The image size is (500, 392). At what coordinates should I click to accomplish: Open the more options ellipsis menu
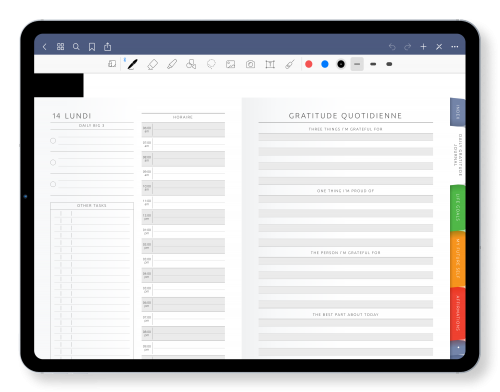point(455,47)
